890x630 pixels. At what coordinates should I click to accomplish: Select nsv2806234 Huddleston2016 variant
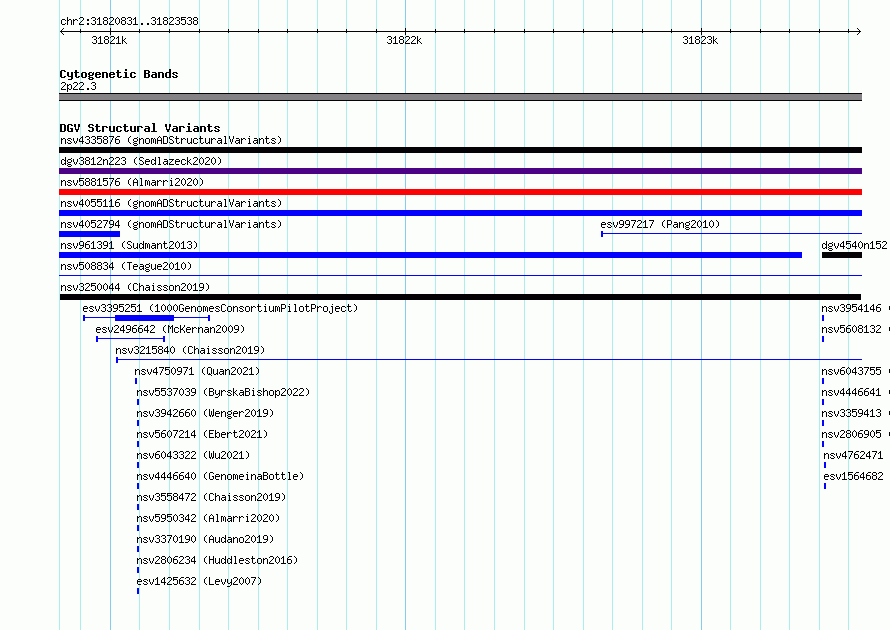(x=217, y=560)
